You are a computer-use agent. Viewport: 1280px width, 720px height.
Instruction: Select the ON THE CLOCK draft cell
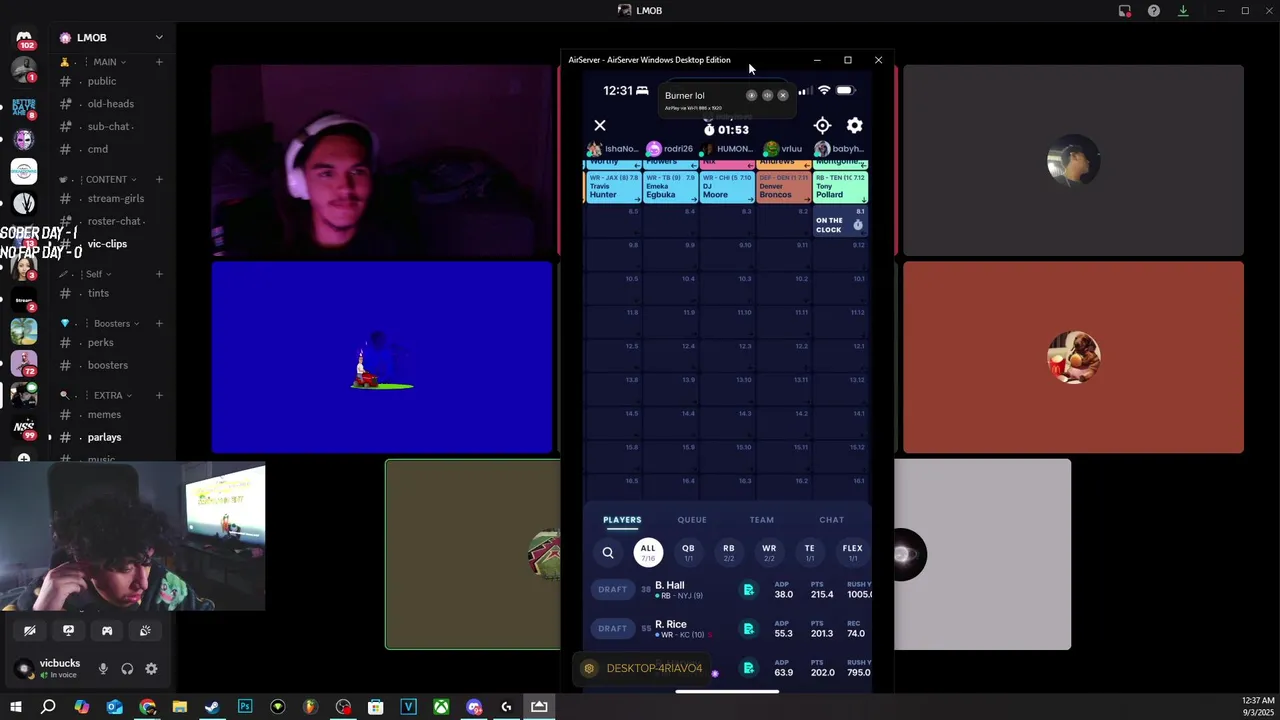pyautogui.click(x=840, y=223)
